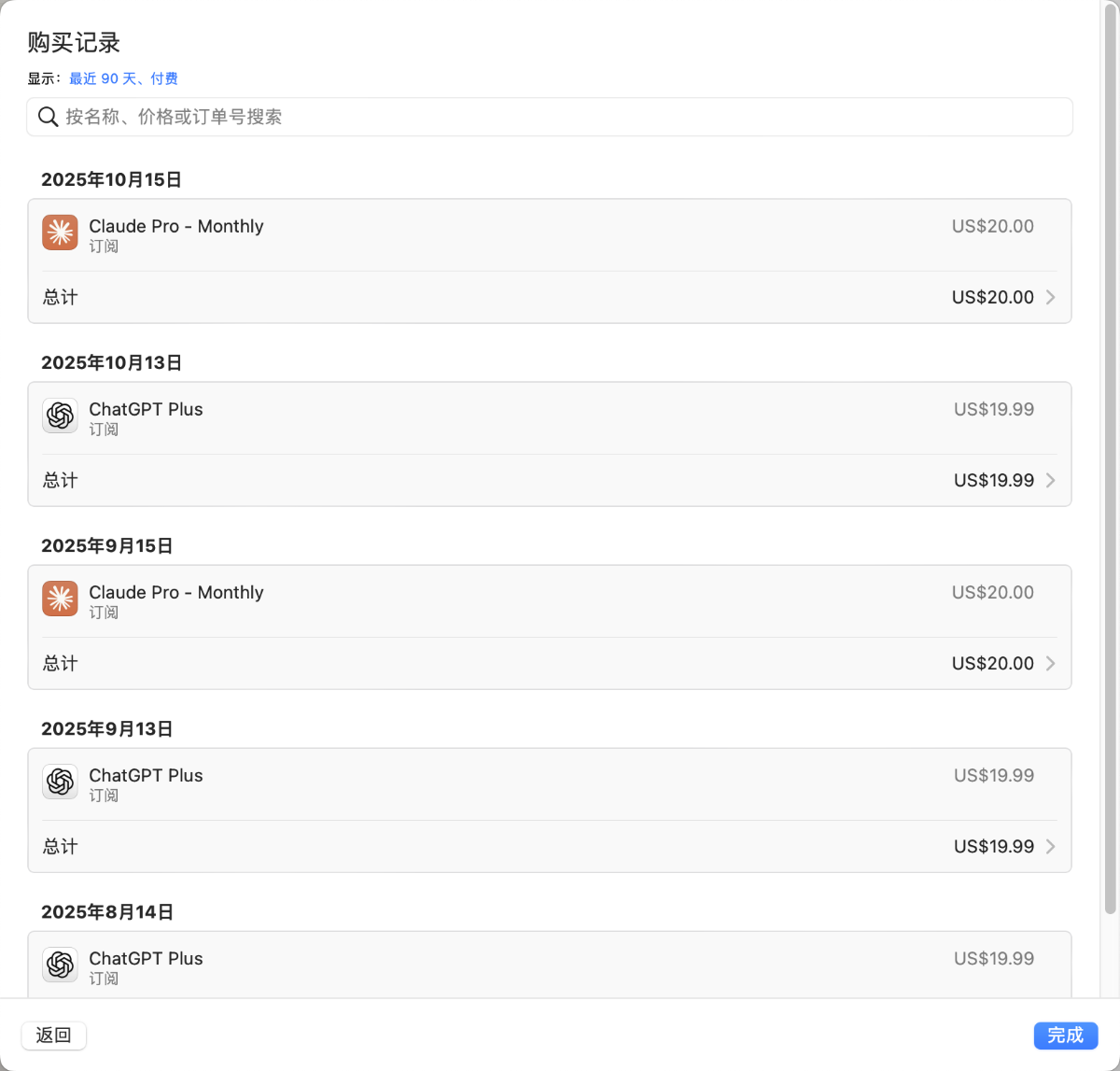Image resolution: width=1120 pixels, height=1071 pixels.
Task: Select ChatGPT Plus on August 14
Action: (146, 958)
